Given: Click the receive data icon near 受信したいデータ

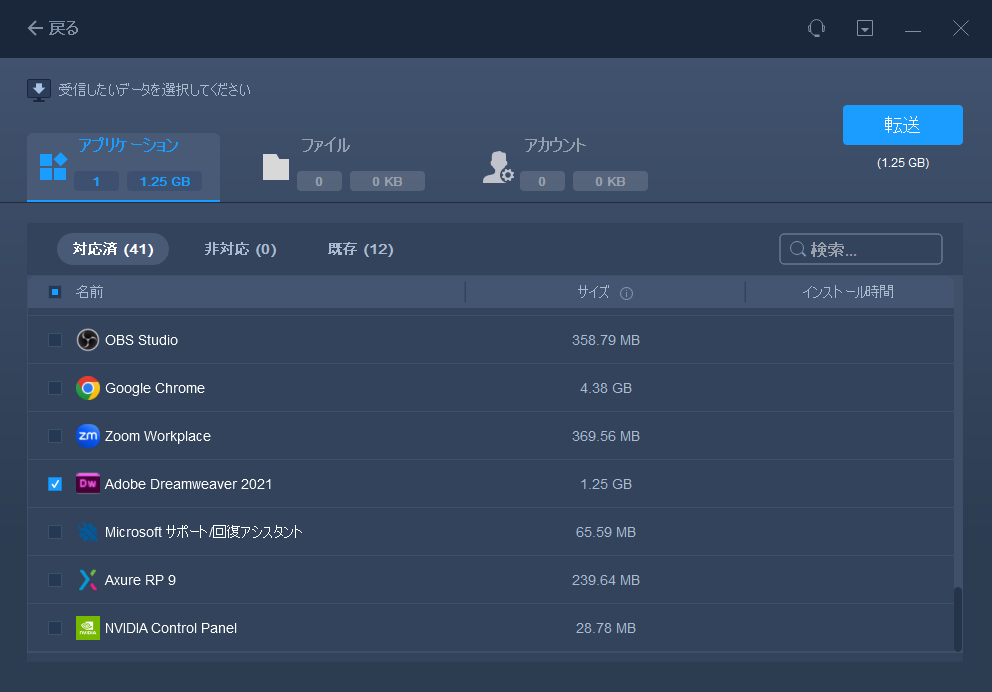Looking at the screenshot, I should click(x=38, y=89).
